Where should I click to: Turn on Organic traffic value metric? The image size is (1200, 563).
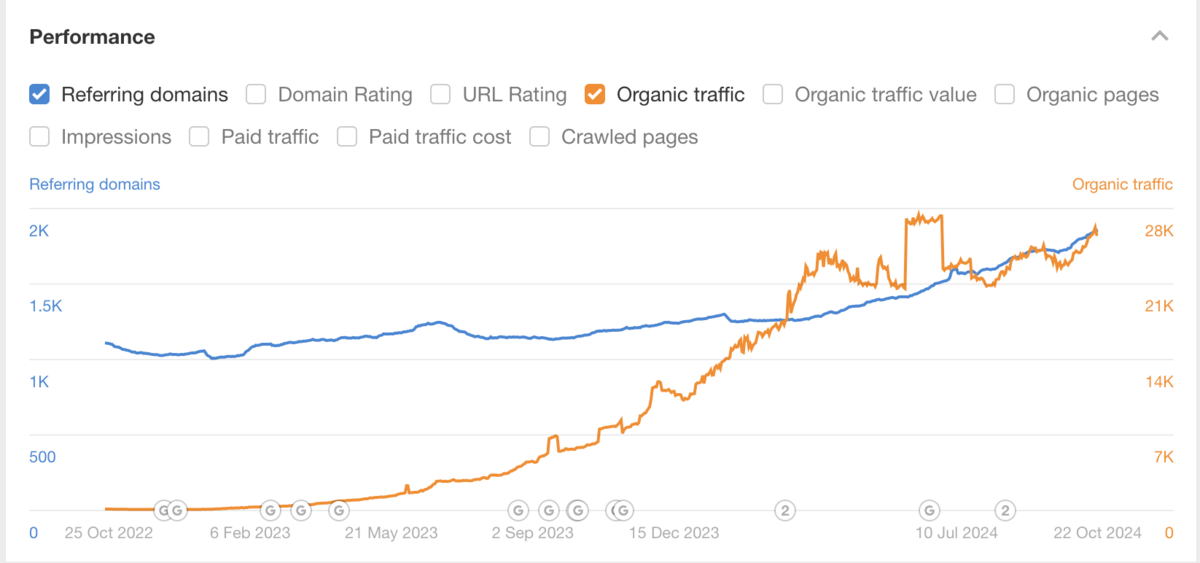[x=773, y=95]
